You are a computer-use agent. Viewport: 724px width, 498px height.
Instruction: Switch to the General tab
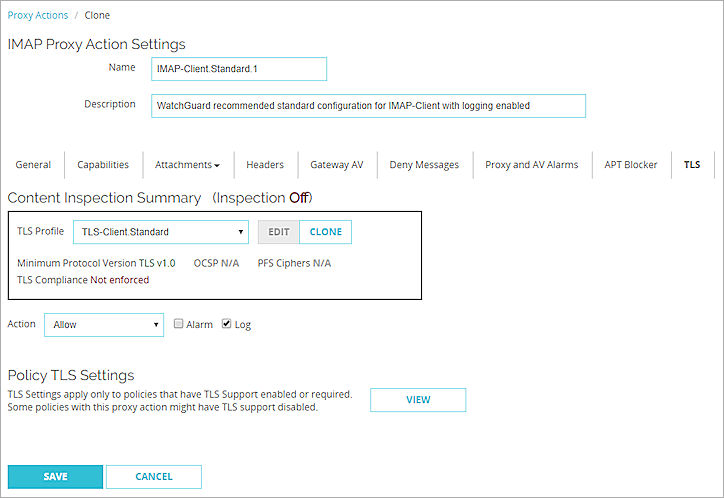click(x=33, y=165)
